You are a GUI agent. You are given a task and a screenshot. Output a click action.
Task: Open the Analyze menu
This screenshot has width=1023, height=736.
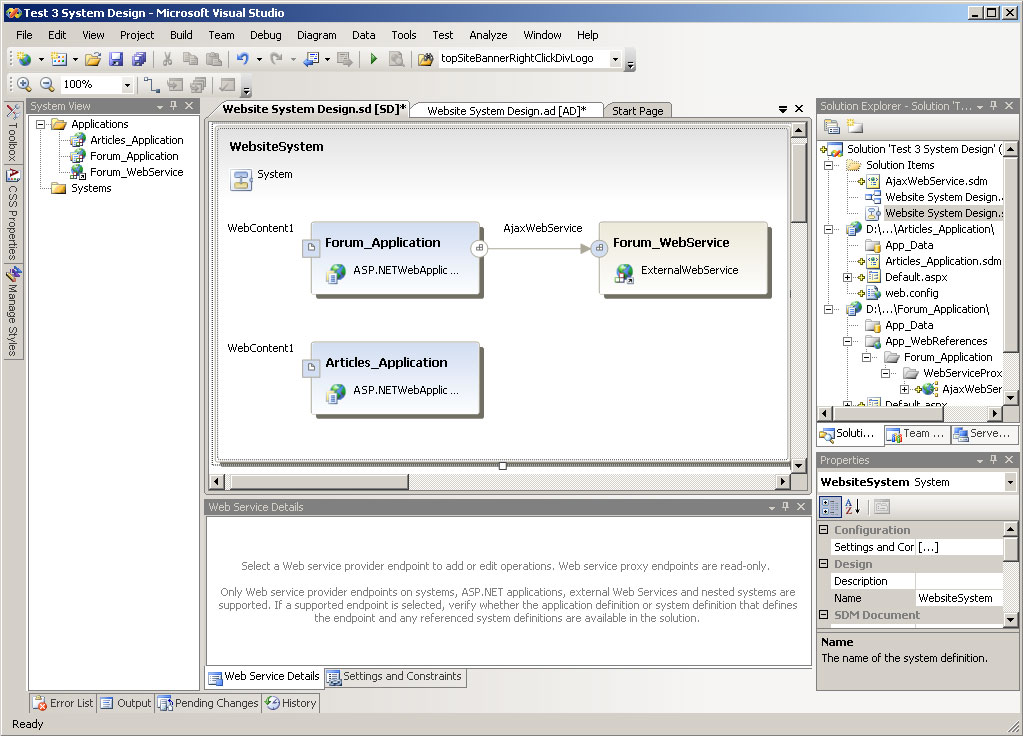click(488, 35)
